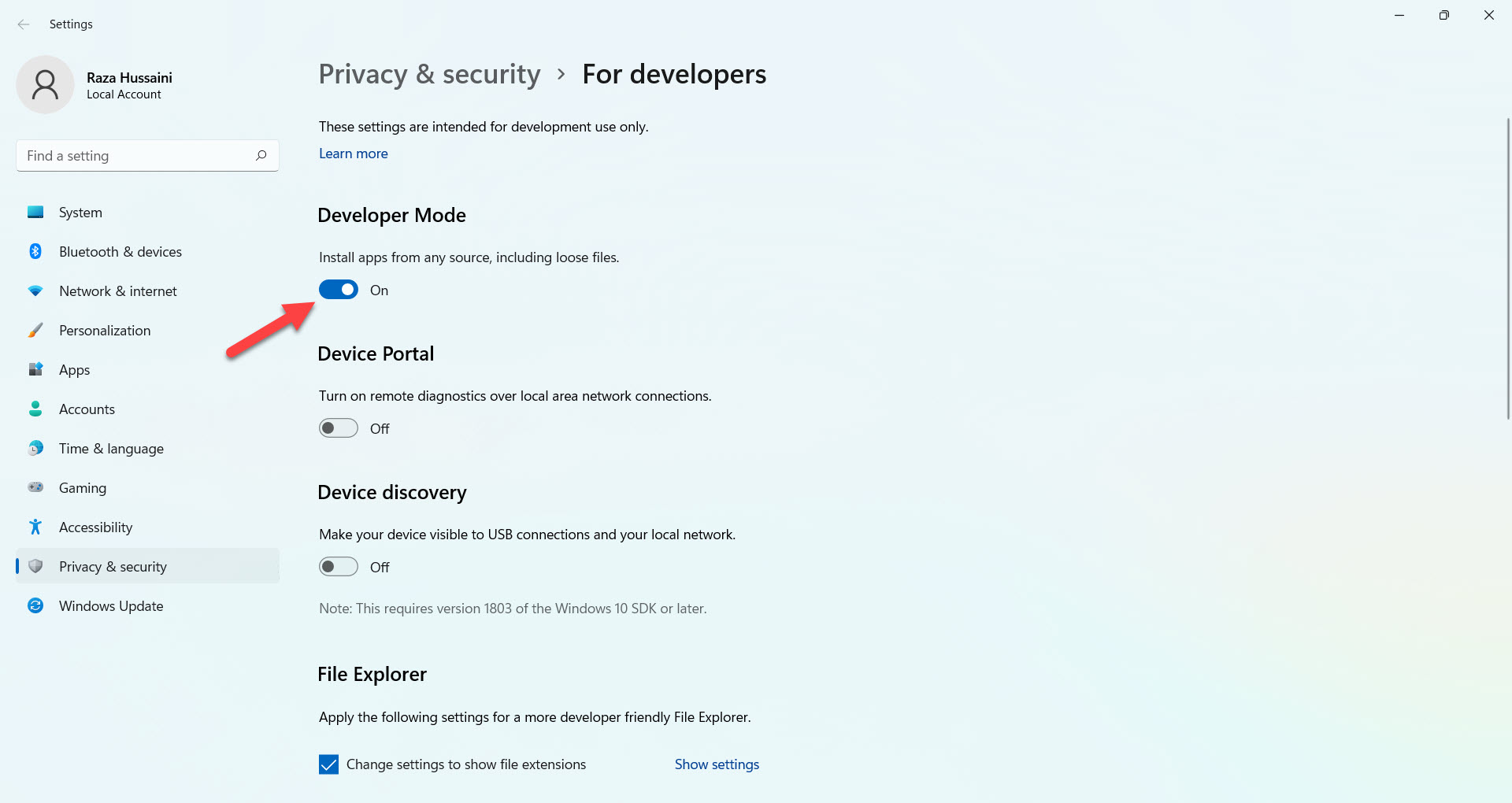The height and width of the screenshot is (803, 1512).
Task: Click the Find a setting search box
Action: coord(138,156)
